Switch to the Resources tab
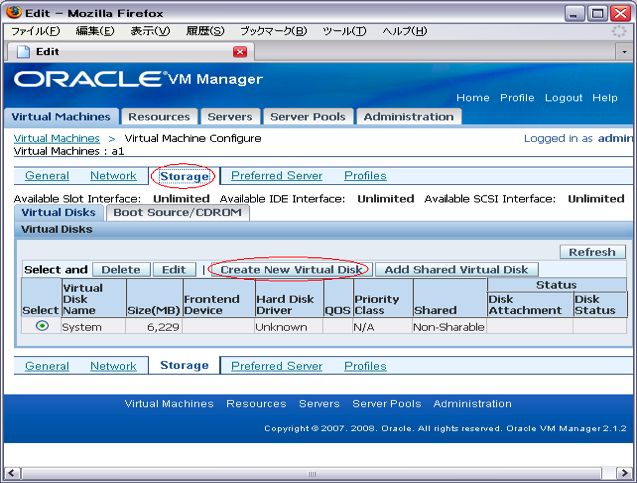This screenshot has width=637, height=483. 159,117
